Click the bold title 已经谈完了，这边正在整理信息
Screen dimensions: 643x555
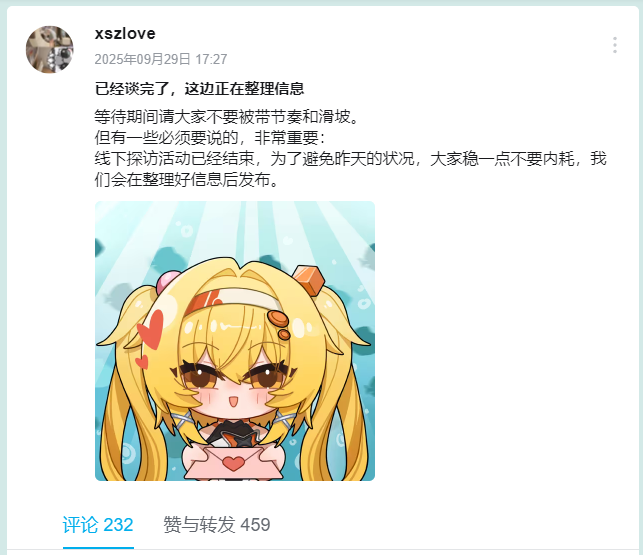tap(199, 89)
